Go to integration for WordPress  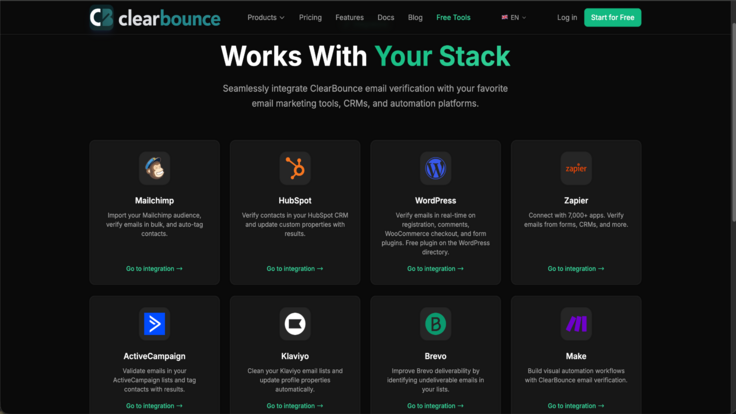click(x=435, y=268)
